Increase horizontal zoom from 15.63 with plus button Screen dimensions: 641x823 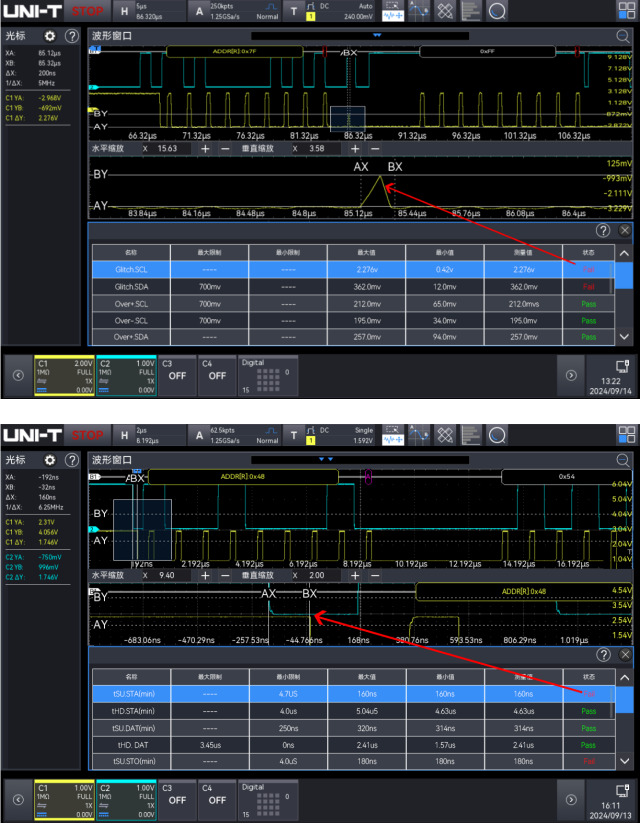(x=205, y=148)
